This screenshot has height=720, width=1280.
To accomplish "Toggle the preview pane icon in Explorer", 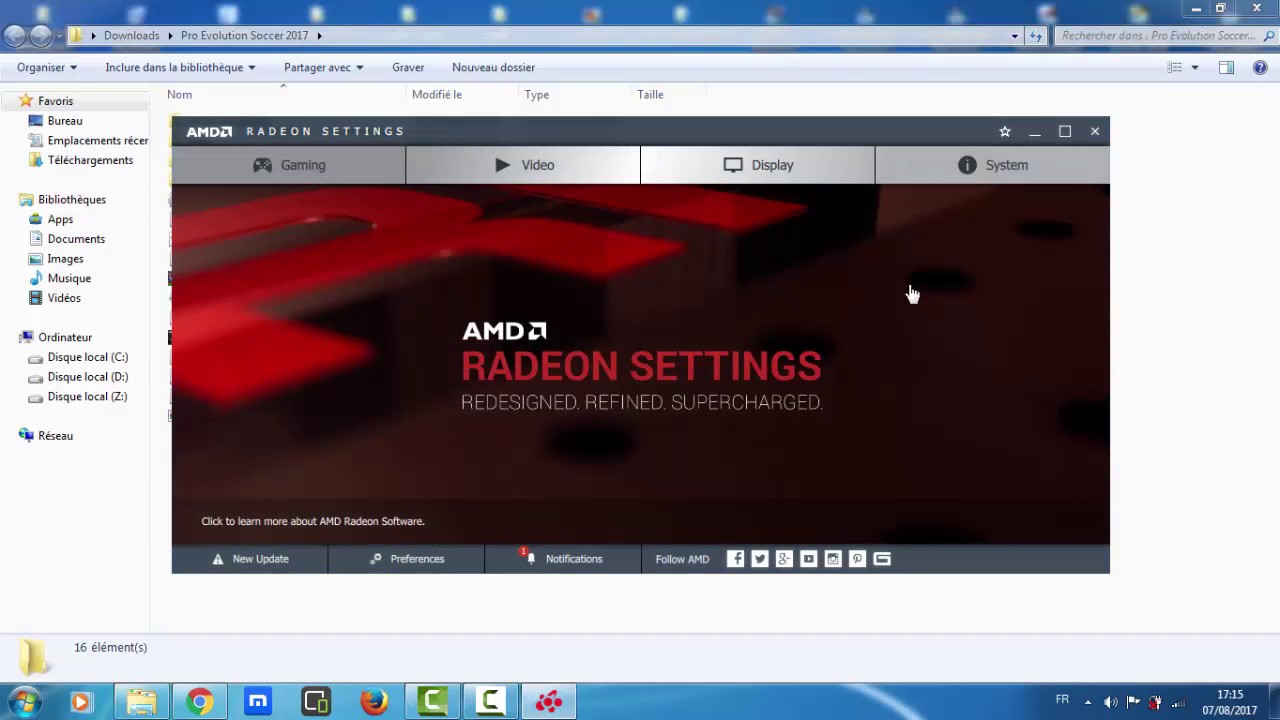I will [x=1226, y=67].
